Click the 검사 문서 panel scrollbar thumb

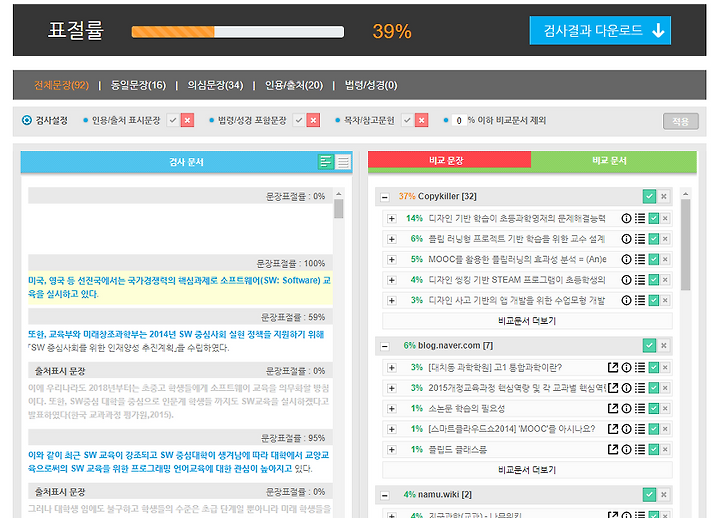pyautogui.click(x=338, y=208)
